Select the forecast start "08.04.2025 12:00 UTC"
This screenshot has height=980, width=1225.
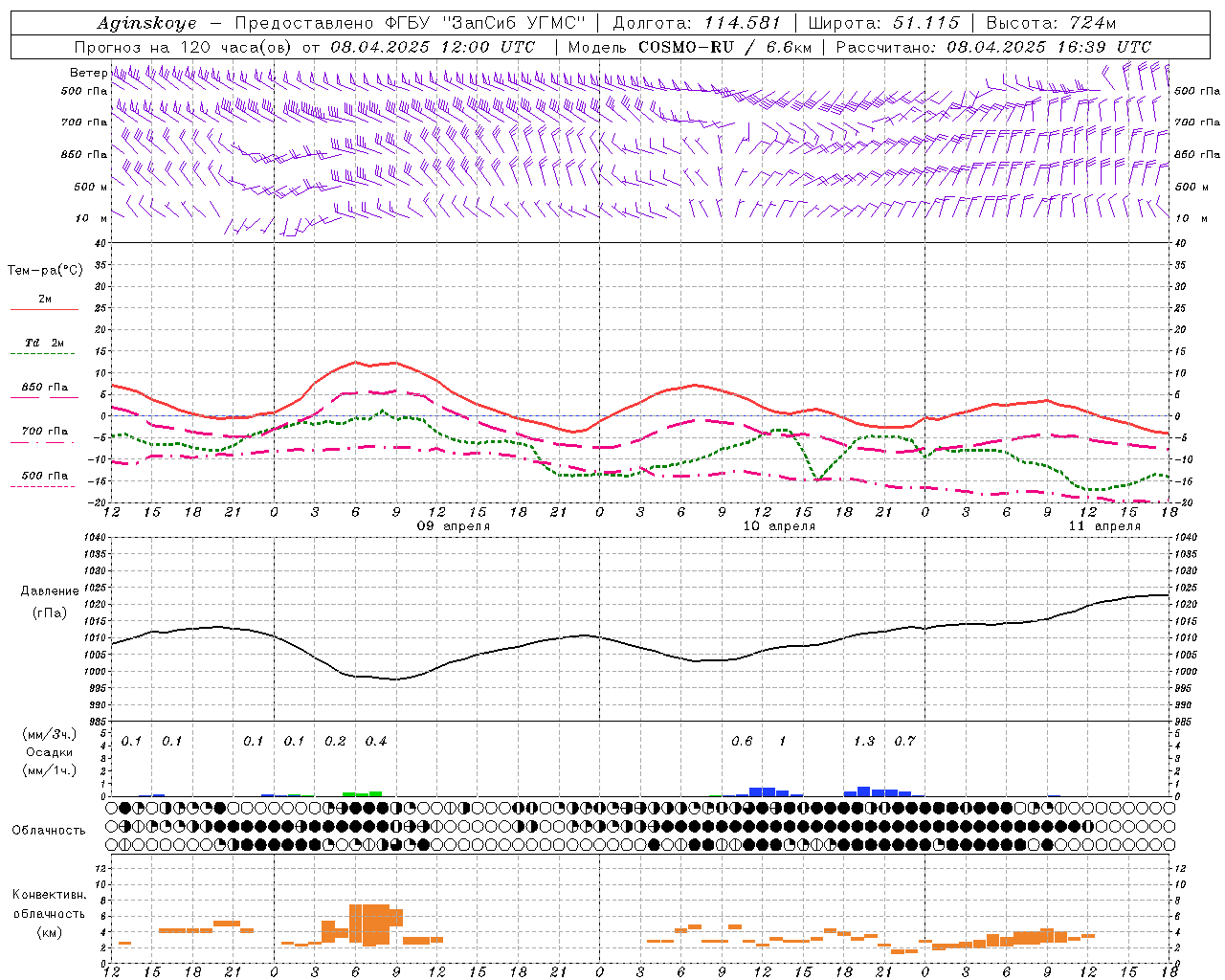click(x=433, y=47)
